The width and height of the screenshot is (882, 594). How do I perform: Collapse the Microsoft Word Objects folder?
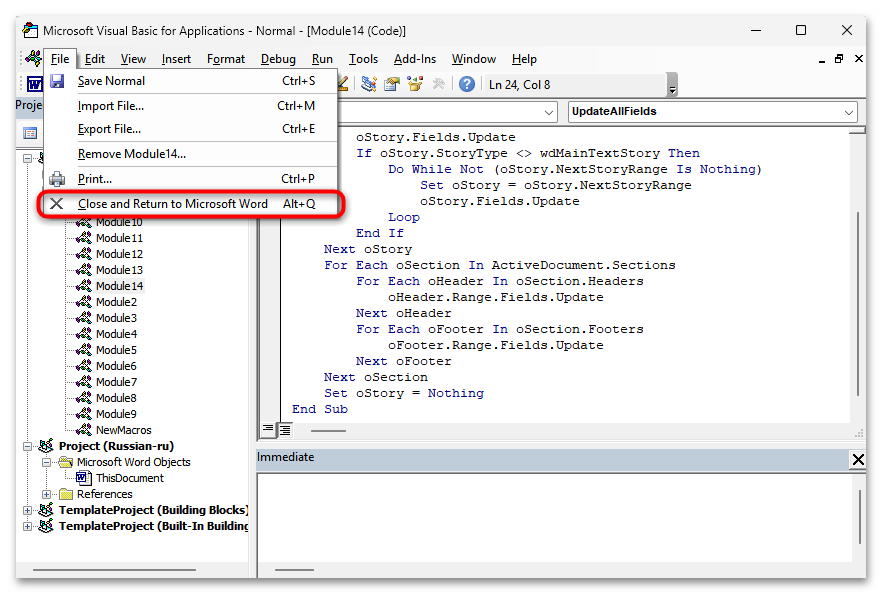[46, 462]
